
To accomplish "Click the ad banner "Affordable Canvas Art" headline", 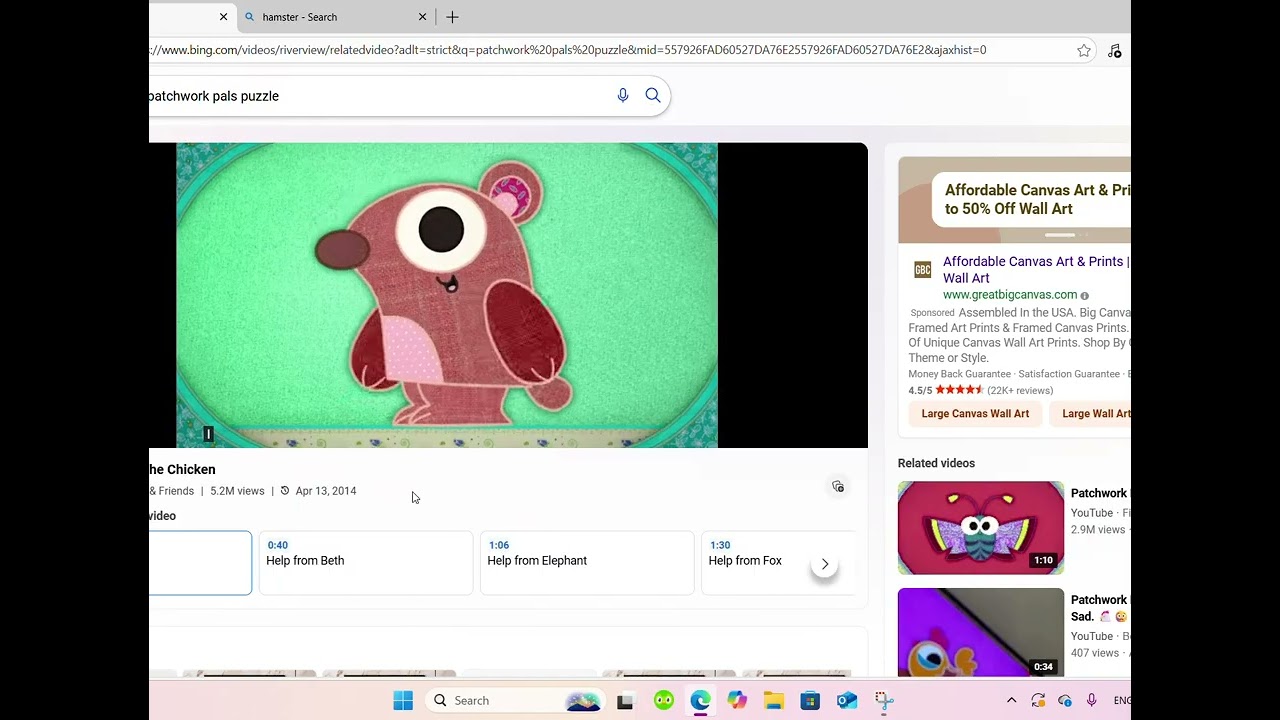I will coord(1037,199).
